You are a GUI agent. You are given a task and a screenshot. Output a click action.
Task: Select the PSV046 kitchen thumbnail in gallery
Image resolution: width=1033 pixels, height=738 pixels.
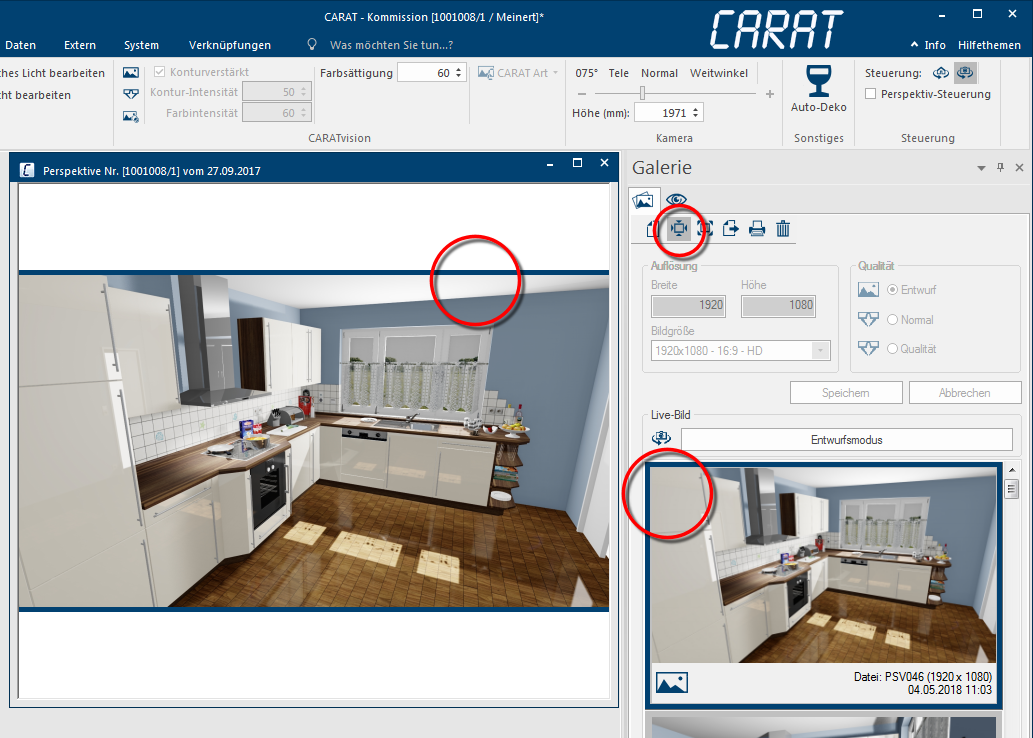pos(824,565)
